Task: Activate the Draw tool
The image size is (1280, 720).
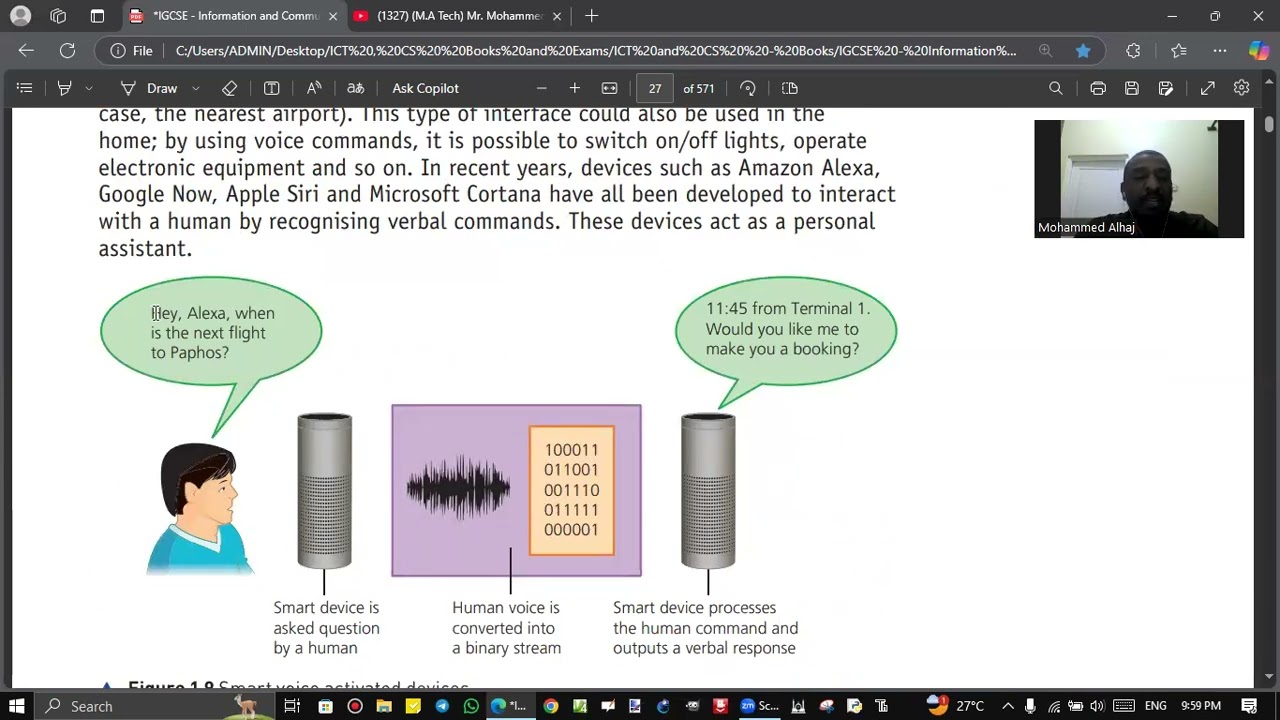Action: coord(149,88)
